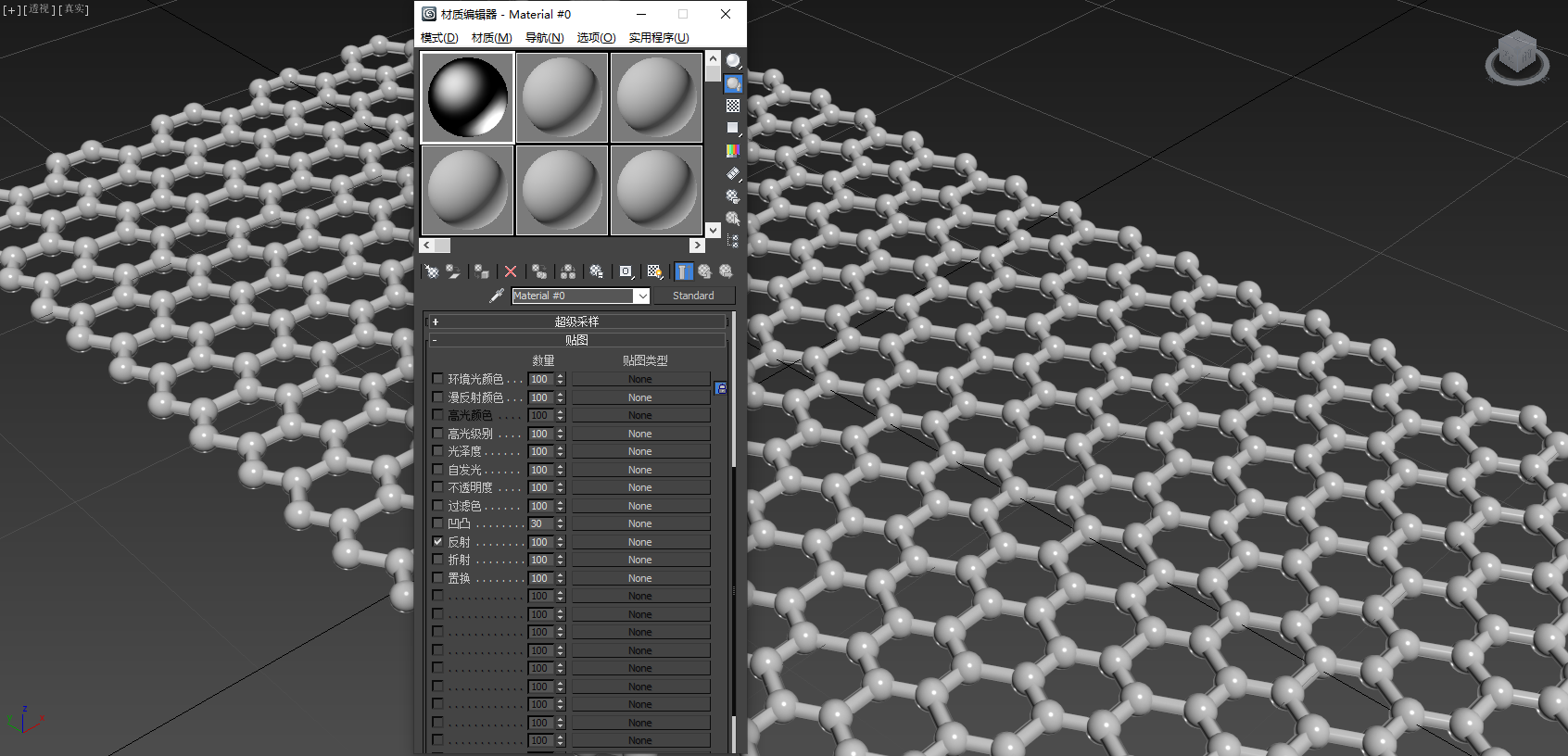Click the sample slots scroll-left arrow
Screen dimensions: 1568x756
(x=426, y=246)
